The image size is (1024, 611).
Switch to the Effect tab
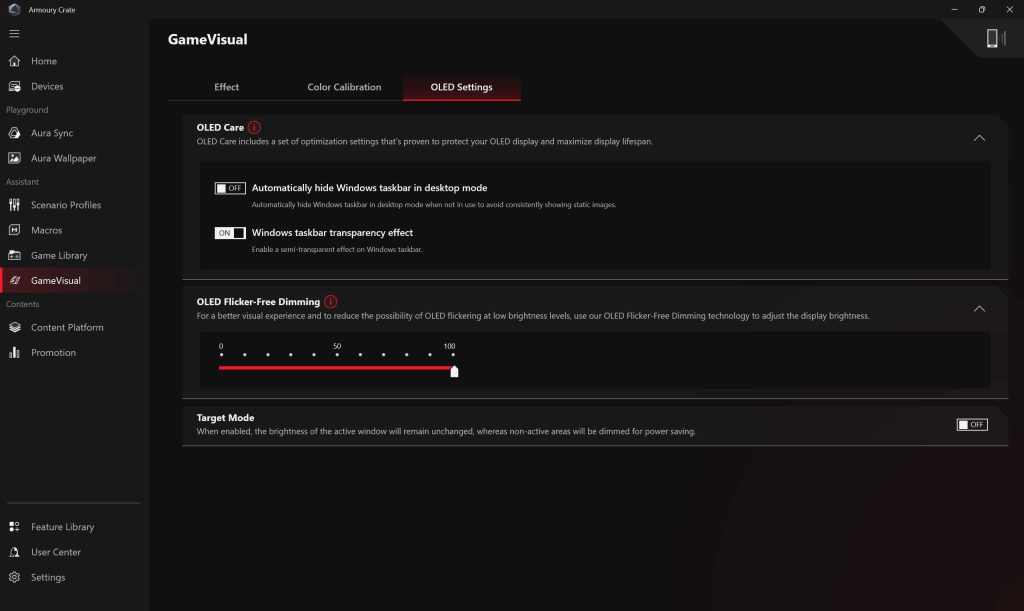point(227,87)
